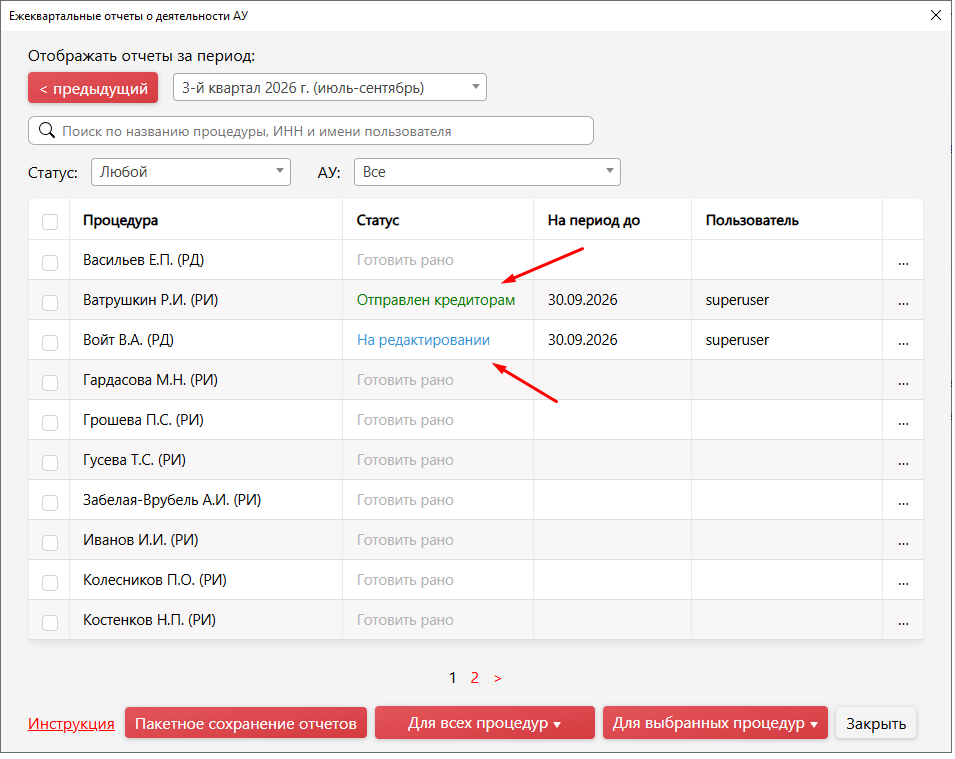
Task: Open more actions for Ватрушкин Р.И. row
Action: pos(903,303)
